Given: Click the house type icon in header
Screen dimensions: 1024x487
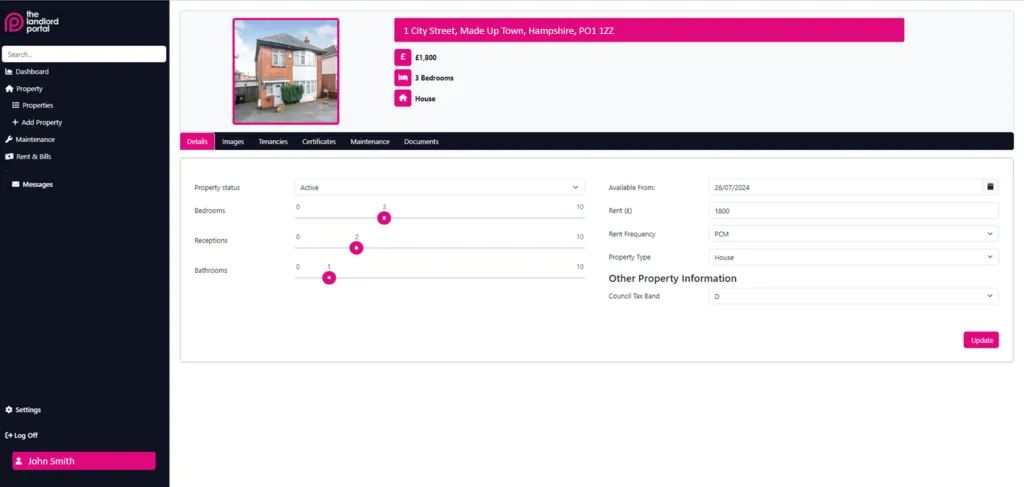Looking at the screenshot, I should [403, 99].
